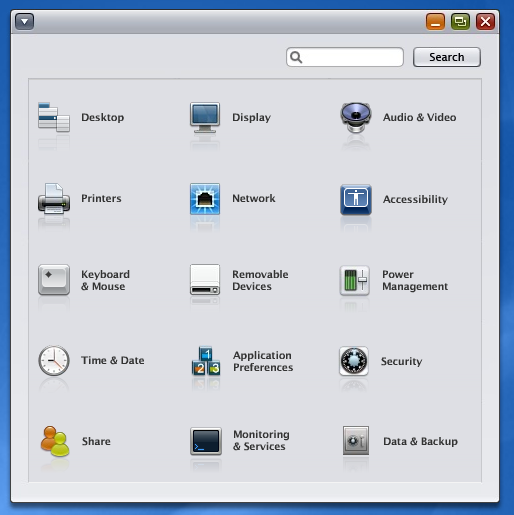The image size is (514, 515).
Task: Open the Desktop settings icon
Action: point(54,117)
